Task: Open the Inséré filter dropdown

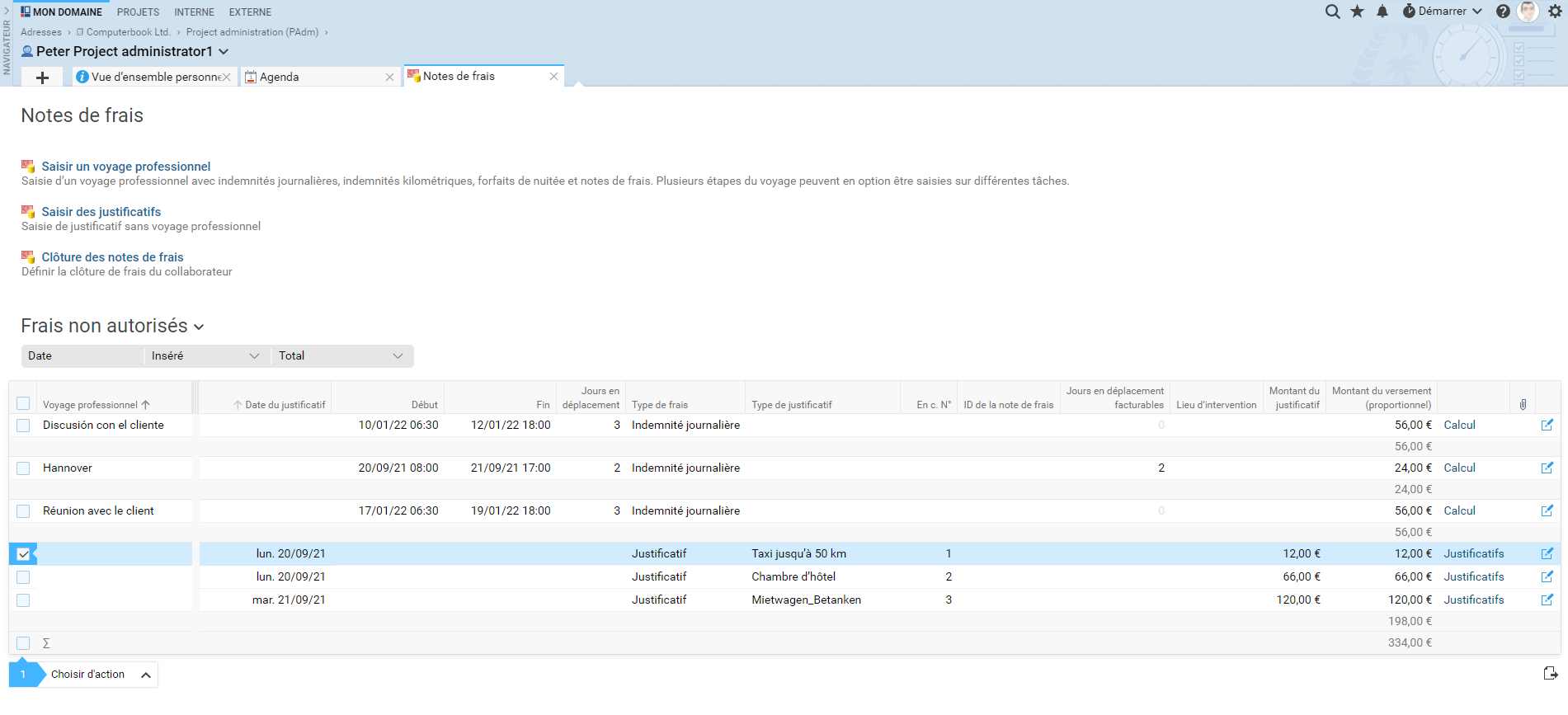Action: click(x=205, y=356)
